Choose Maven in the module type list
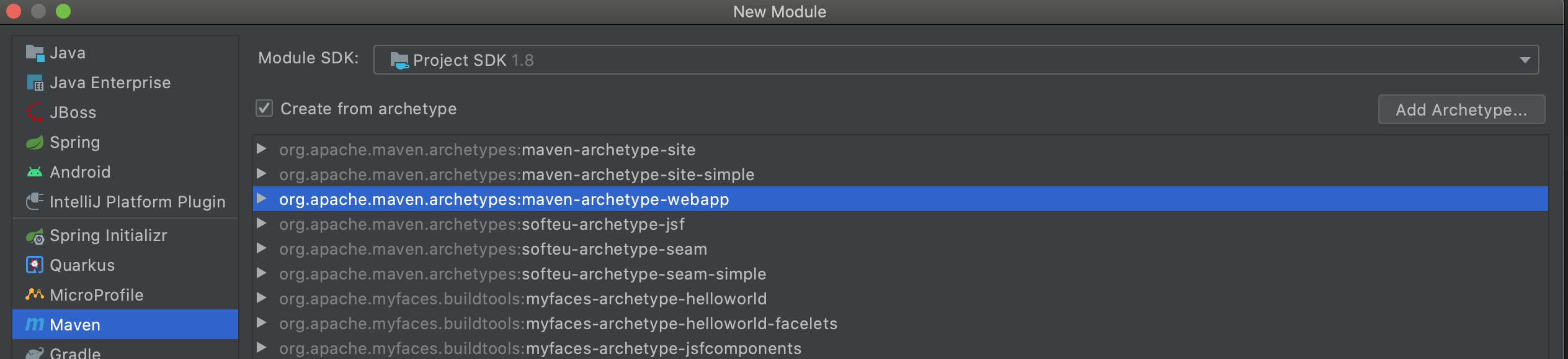1568x359 pixels. 74,325
